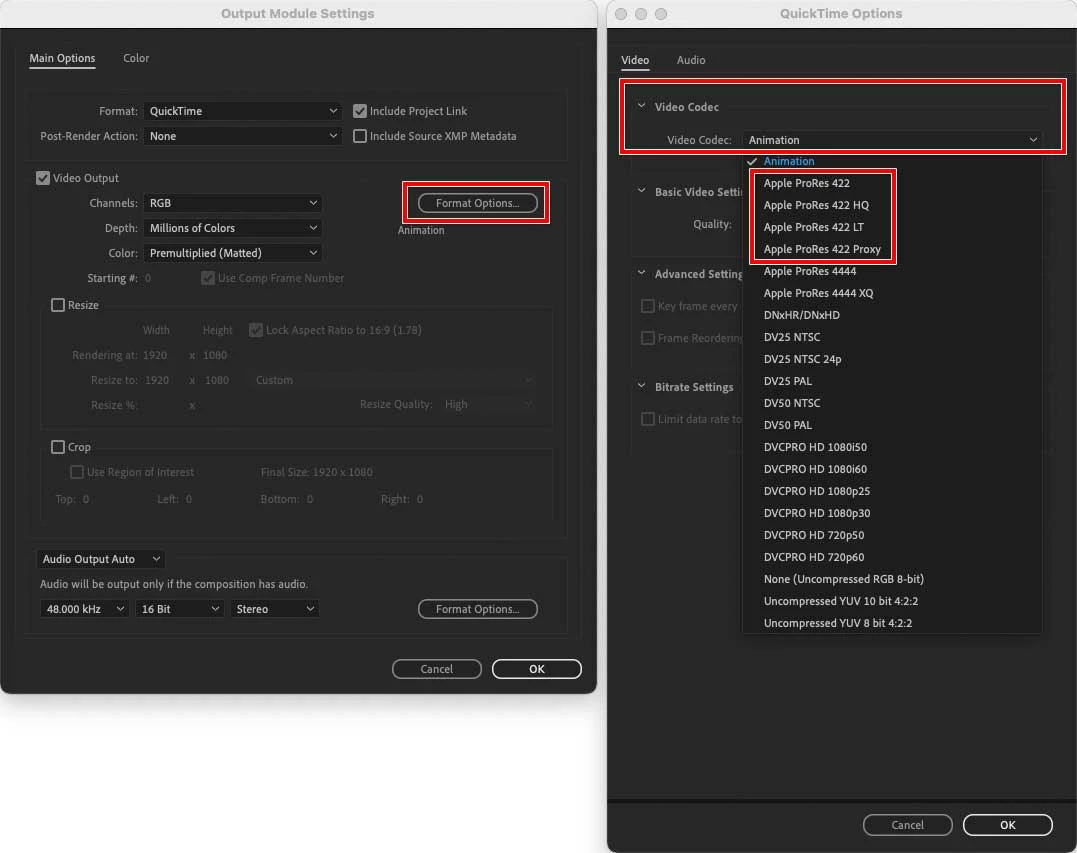Screen dimensions: 1077x853
Task: Select Uncompressed YUV 8 bit 4:2:2
Action: pos(892,623)
